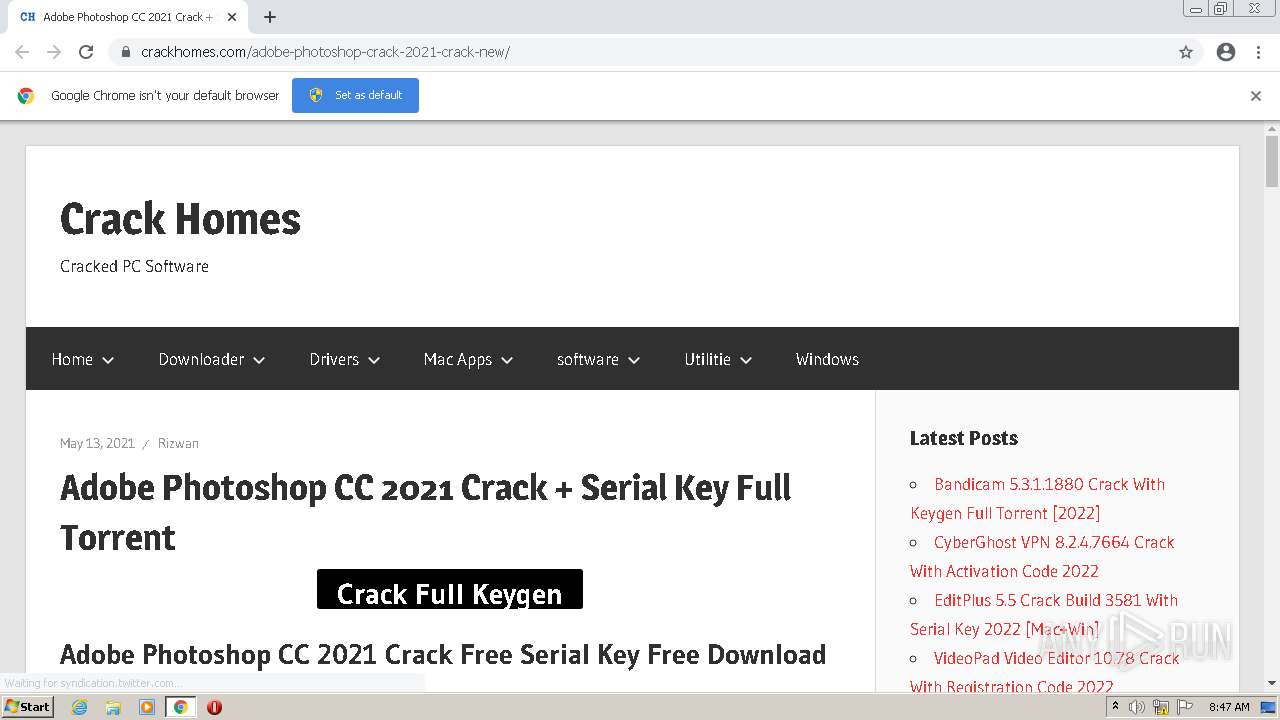The width and height of the screenshot is (1280, 720).
Task: Open author Rizwan link
Action: 178,443
